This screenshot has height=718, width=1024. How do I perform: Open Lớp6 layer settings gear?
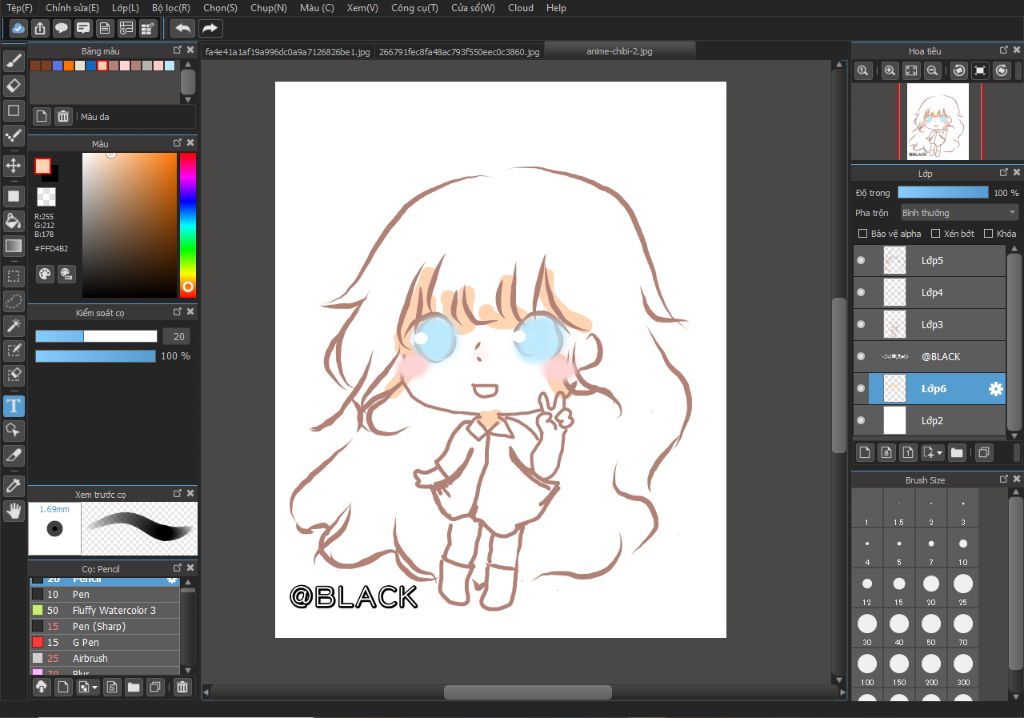tap(995, 389)
